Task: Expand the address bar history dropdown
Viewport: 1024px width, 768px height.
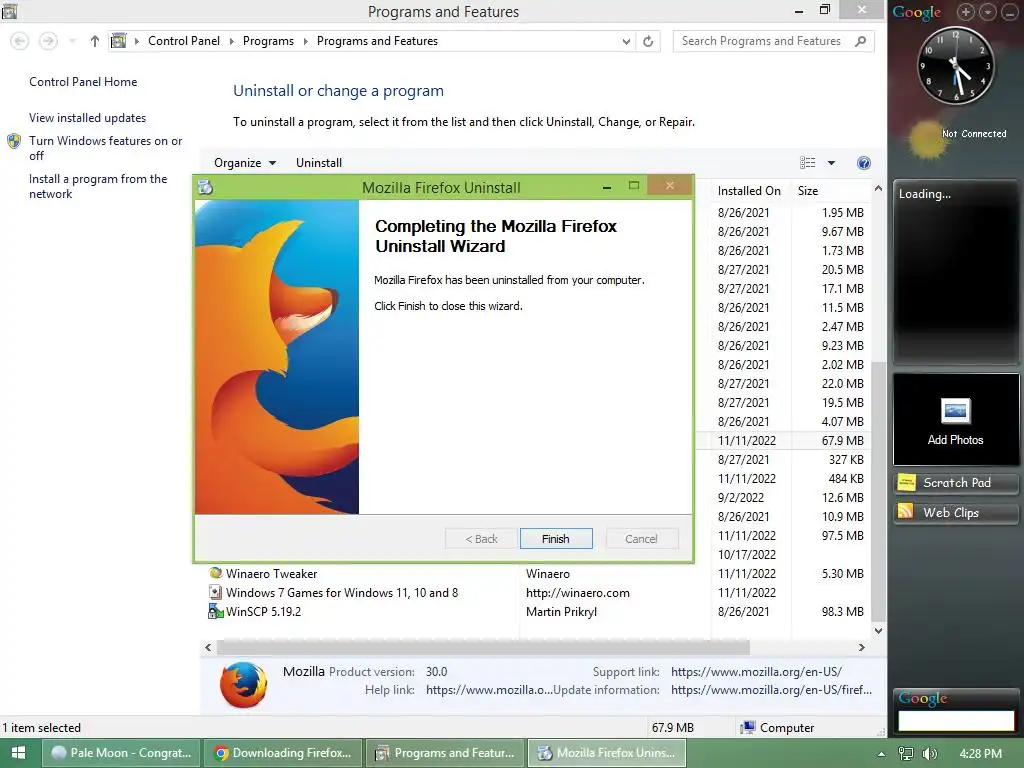Action: coord(626,41)
